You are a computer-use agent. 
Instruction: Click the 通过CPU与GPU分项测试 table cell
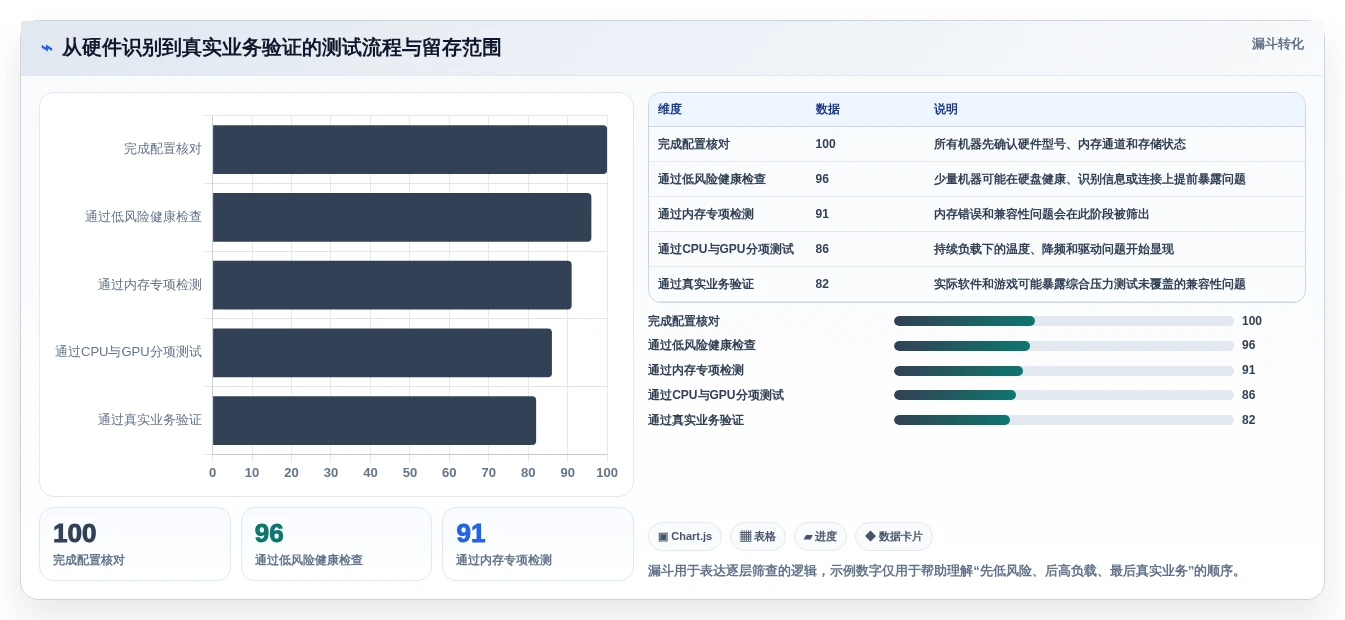[x=726, y=249]
